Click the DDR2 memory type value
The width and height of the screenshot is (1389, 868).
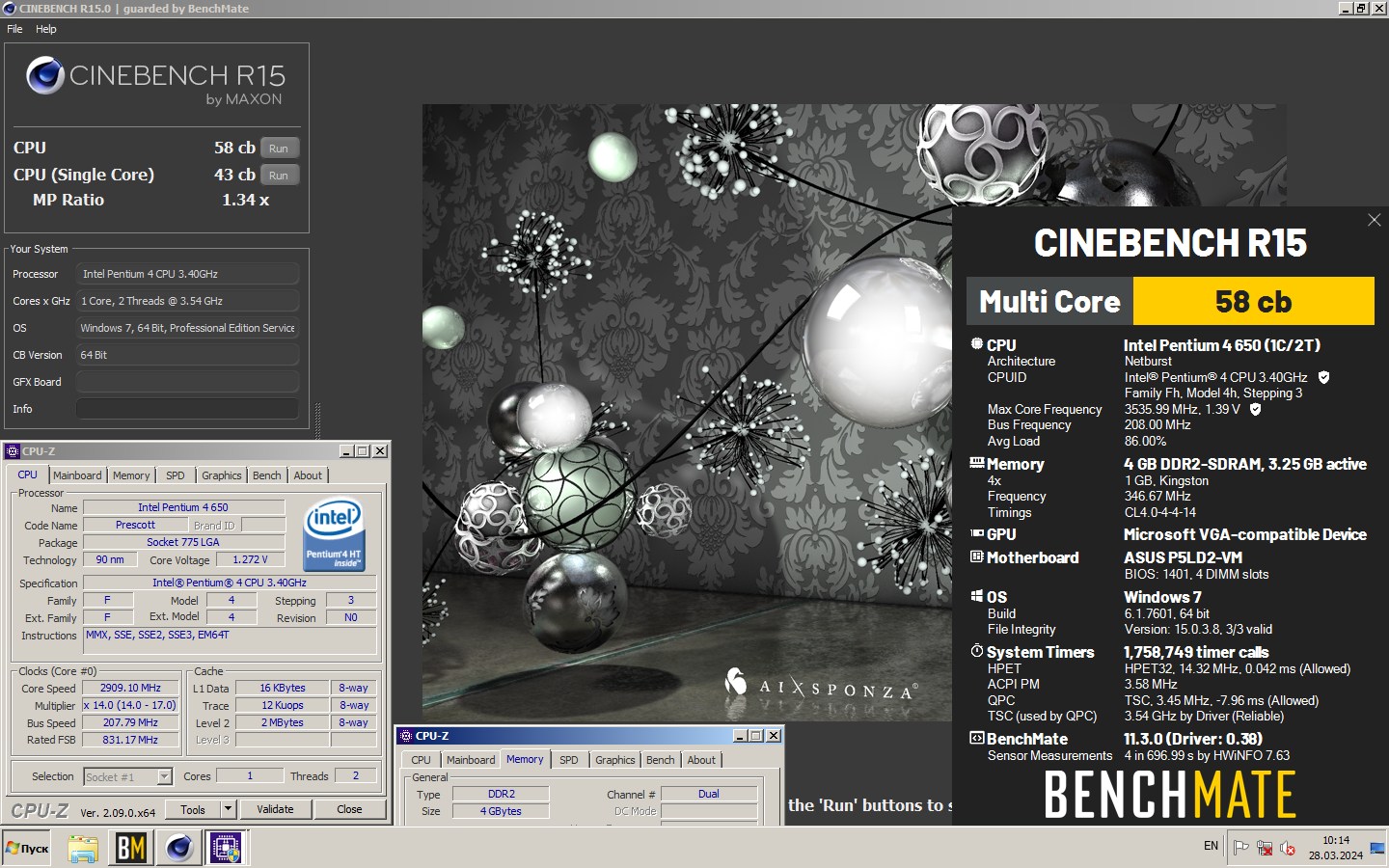(502, 794)
